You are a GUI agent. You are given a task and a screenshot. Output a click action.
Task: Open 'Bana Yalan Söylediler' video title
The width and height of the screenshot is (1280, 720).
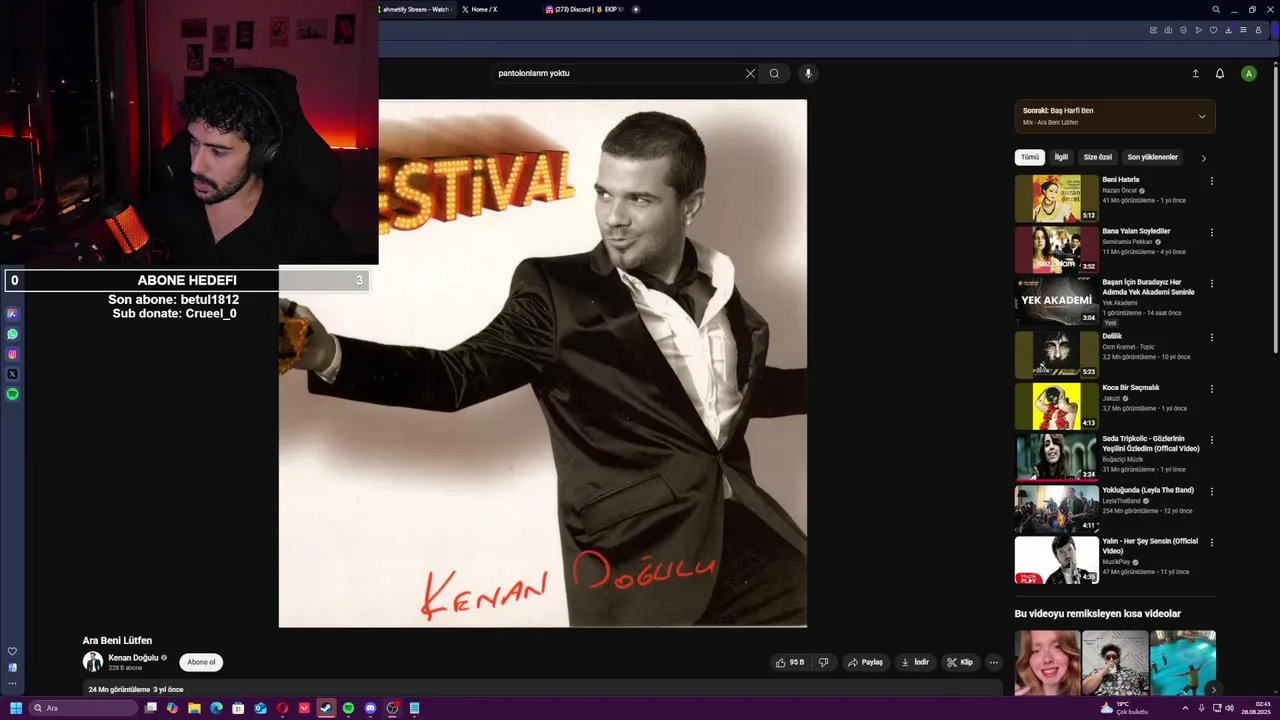coord(1136,231)
